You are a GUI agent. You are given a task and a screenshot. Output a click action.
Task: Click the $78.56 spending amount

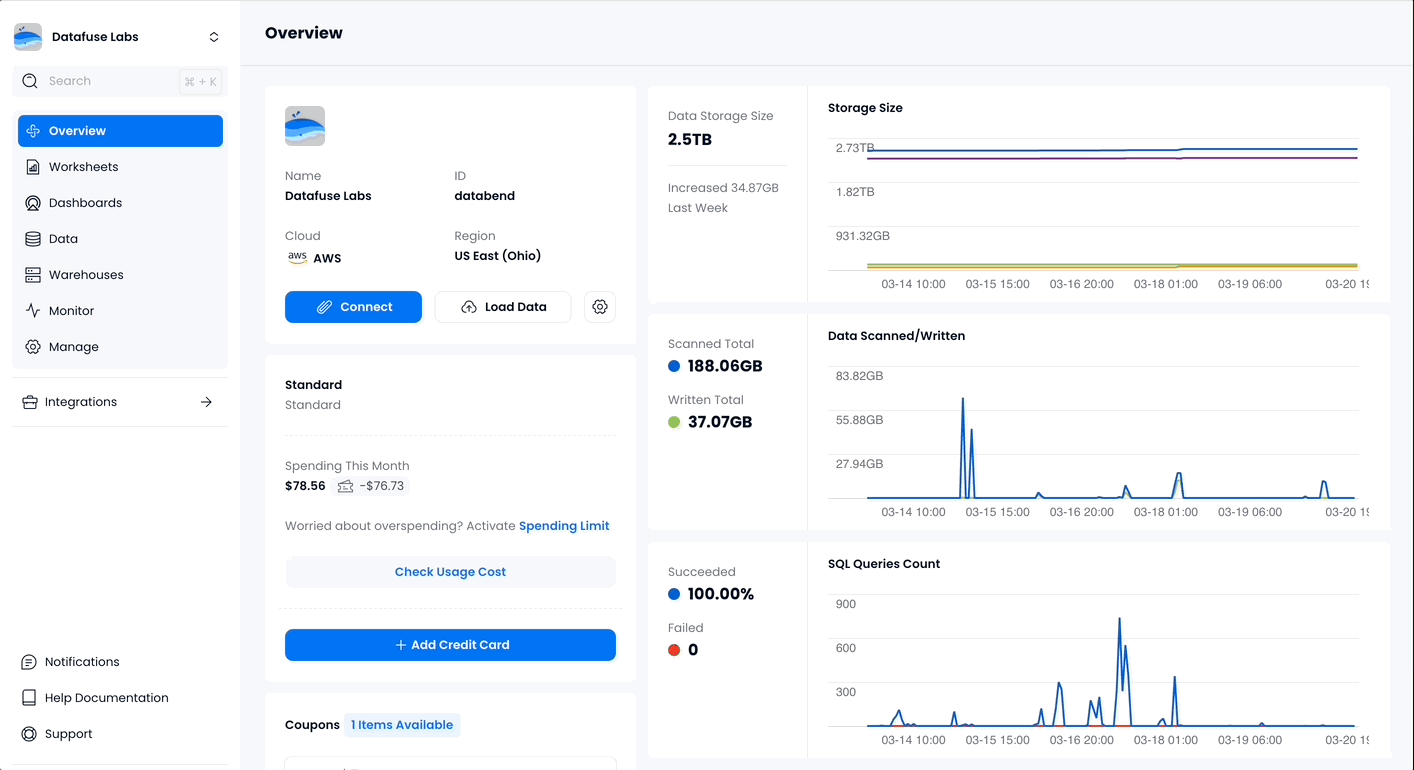[x=305, y=486]
